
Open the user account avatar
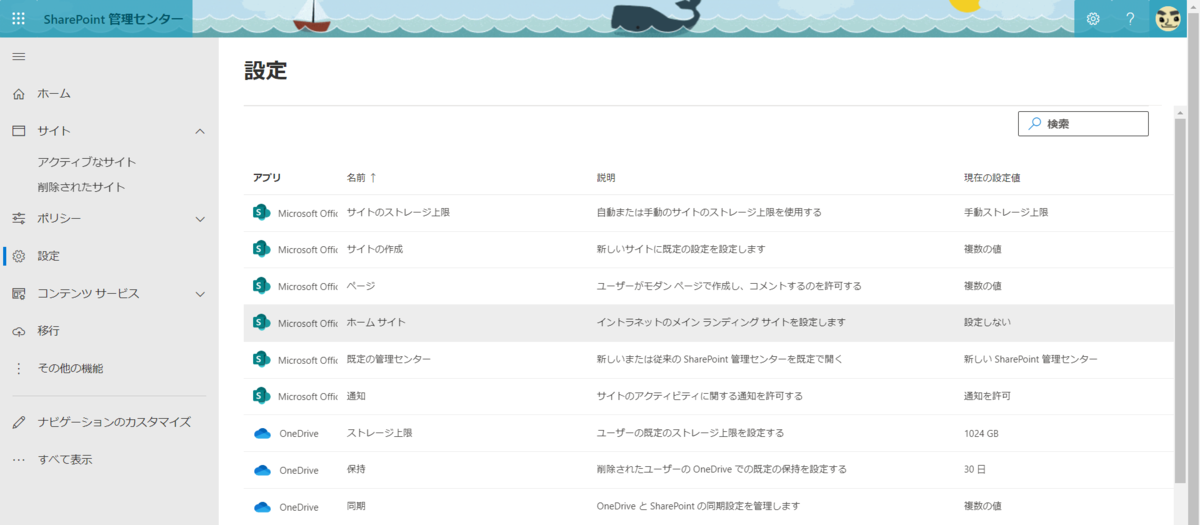click(x=1167, y=18)
